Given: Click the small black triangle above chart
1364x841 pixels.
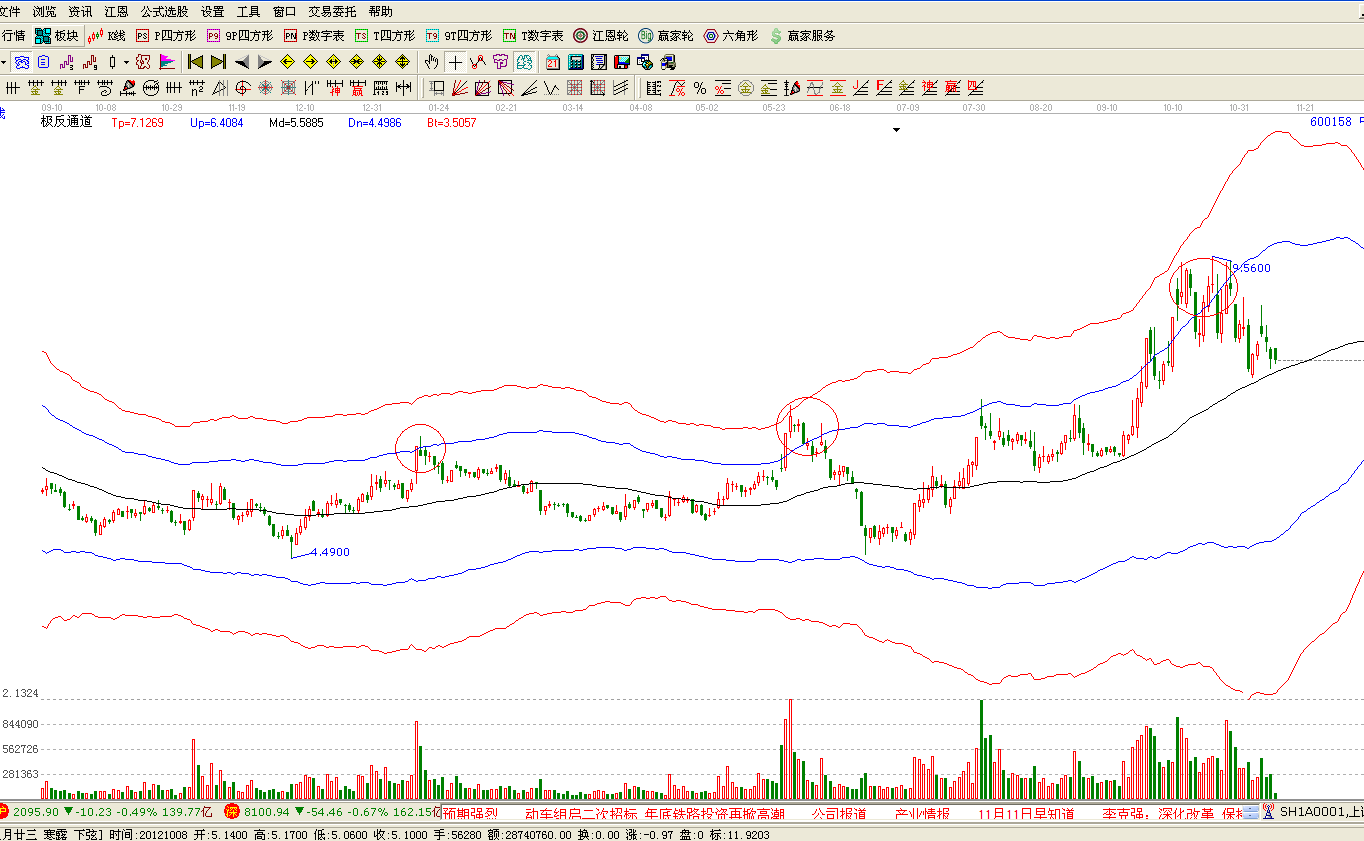Looking at the screenshot, I should [897, 130].
